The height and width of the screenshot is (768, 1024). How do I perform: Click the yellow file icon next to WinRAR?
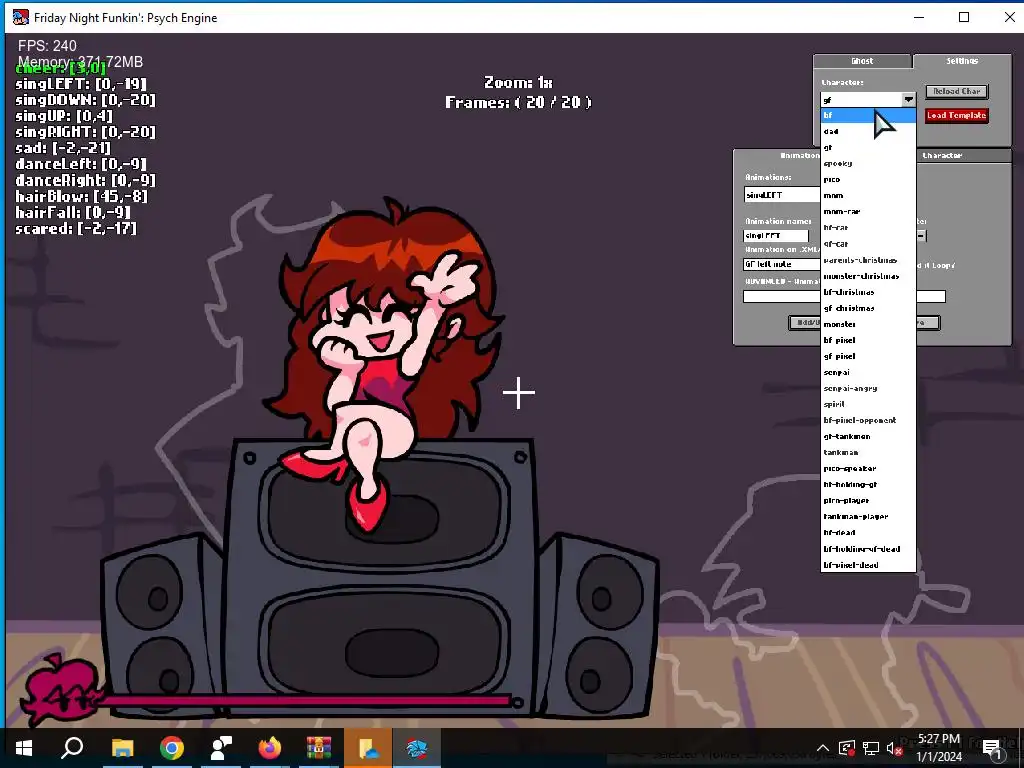tap(367, 748)
